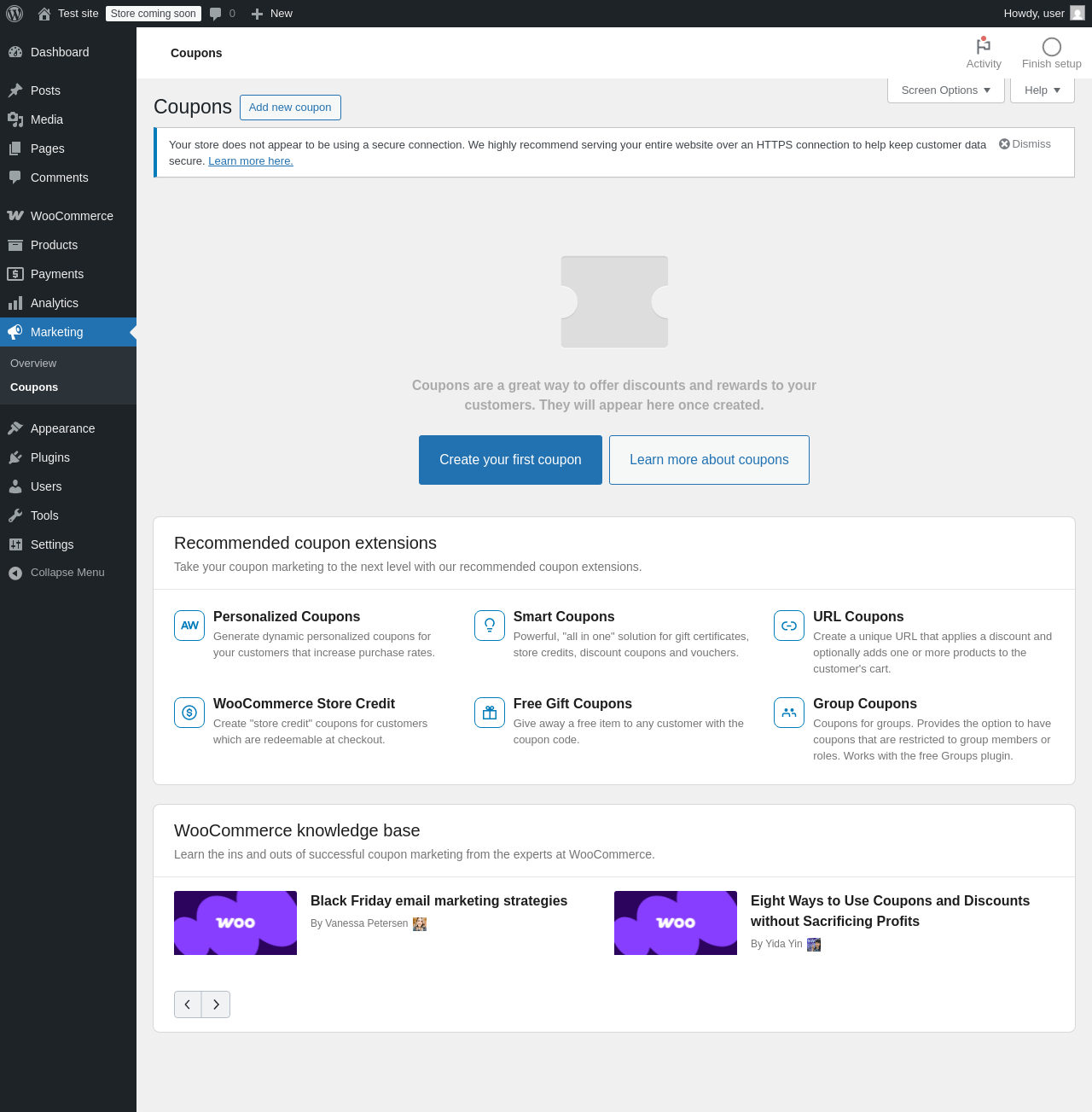
Task: Open the Overview submenu item
Action: click(33, 364)
